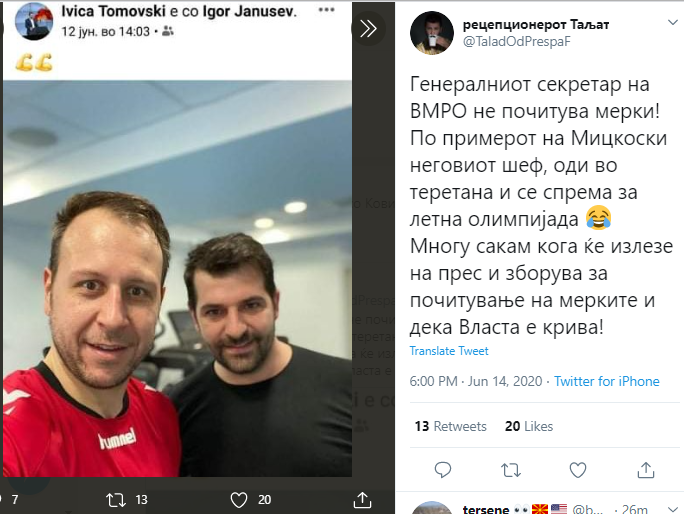
Task: Click Ivica Tomovski profile picture
Action: [x=34, y=21]
